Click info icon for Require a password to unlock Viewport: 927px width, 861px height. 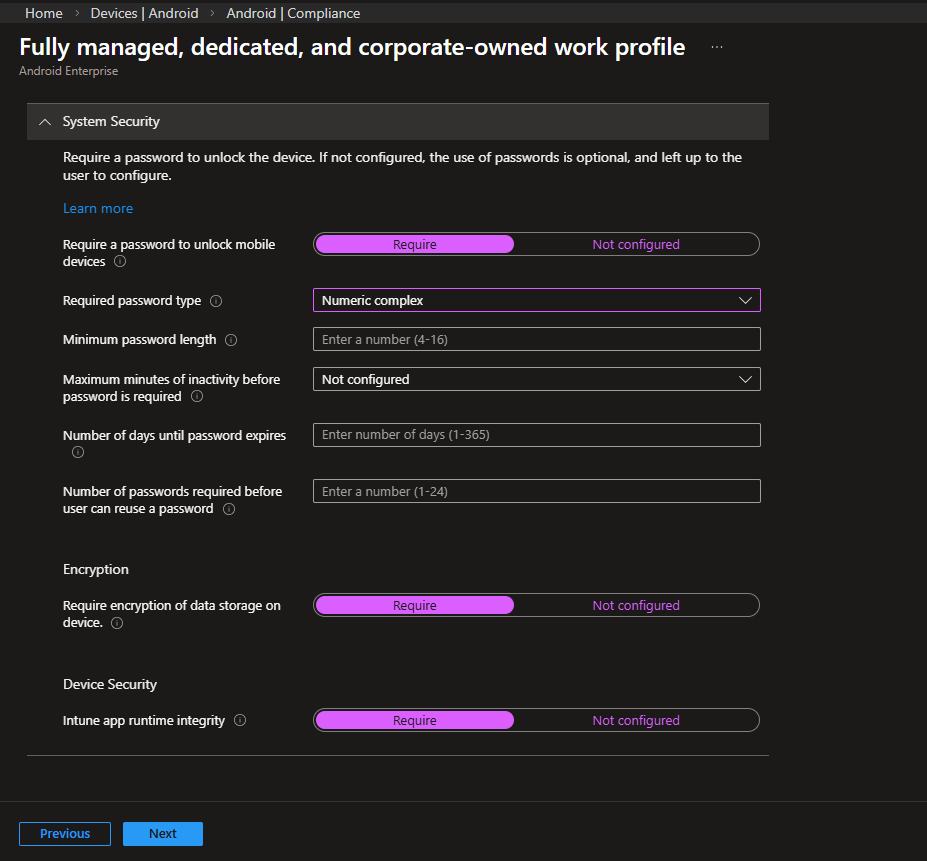click(120, 262)
